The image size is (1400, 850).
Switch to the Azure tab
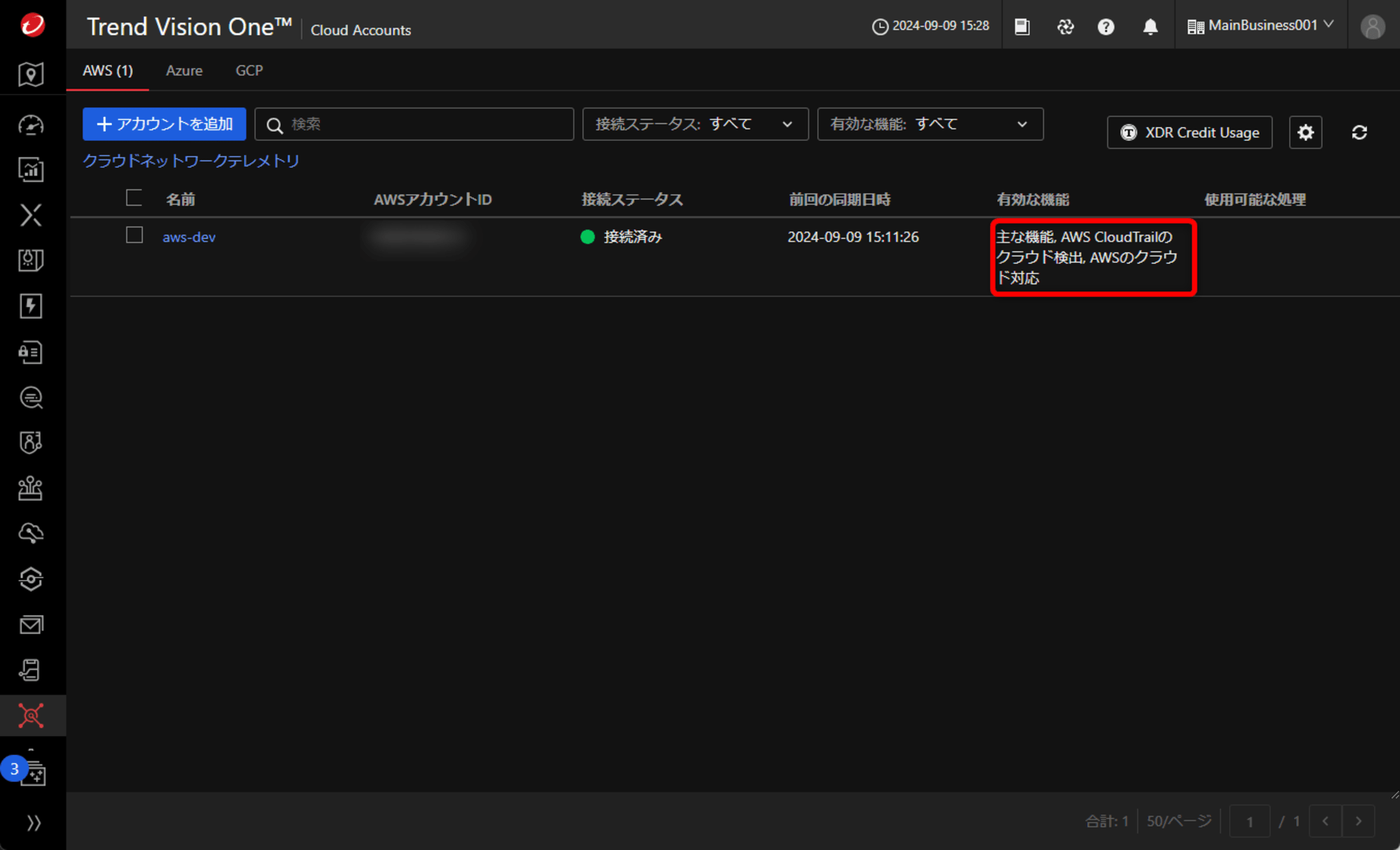pyautogui.click(x=184, y=71)
